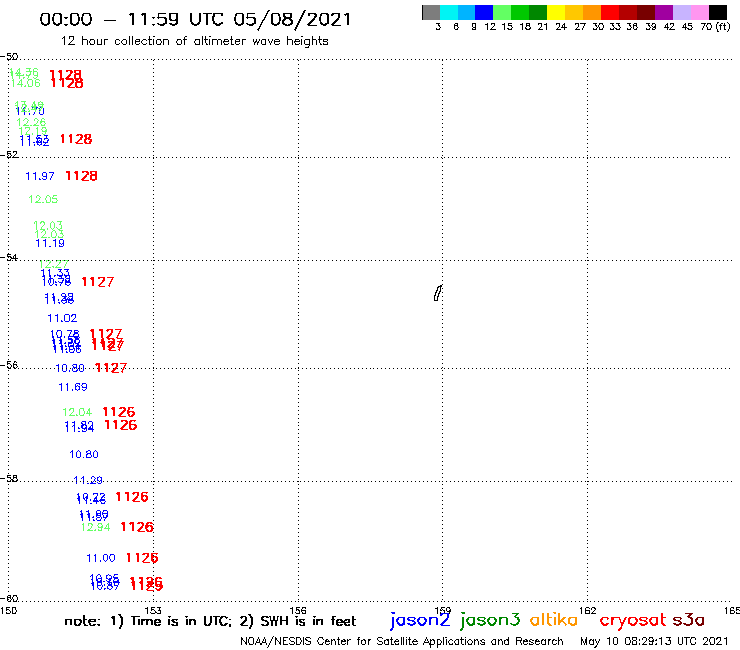Image resolution: width=740 pixels, height=650 pixels.
Task: Click the blue value 11.19
Action: [50, 243]
